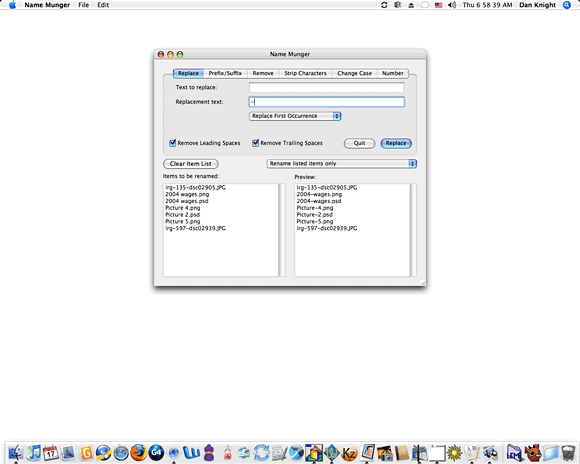Image resolution: width=580 pixels, height=464 pixels.
Task: Launch Safari compass icon in Dock
Action: click(x=121, y=453)
